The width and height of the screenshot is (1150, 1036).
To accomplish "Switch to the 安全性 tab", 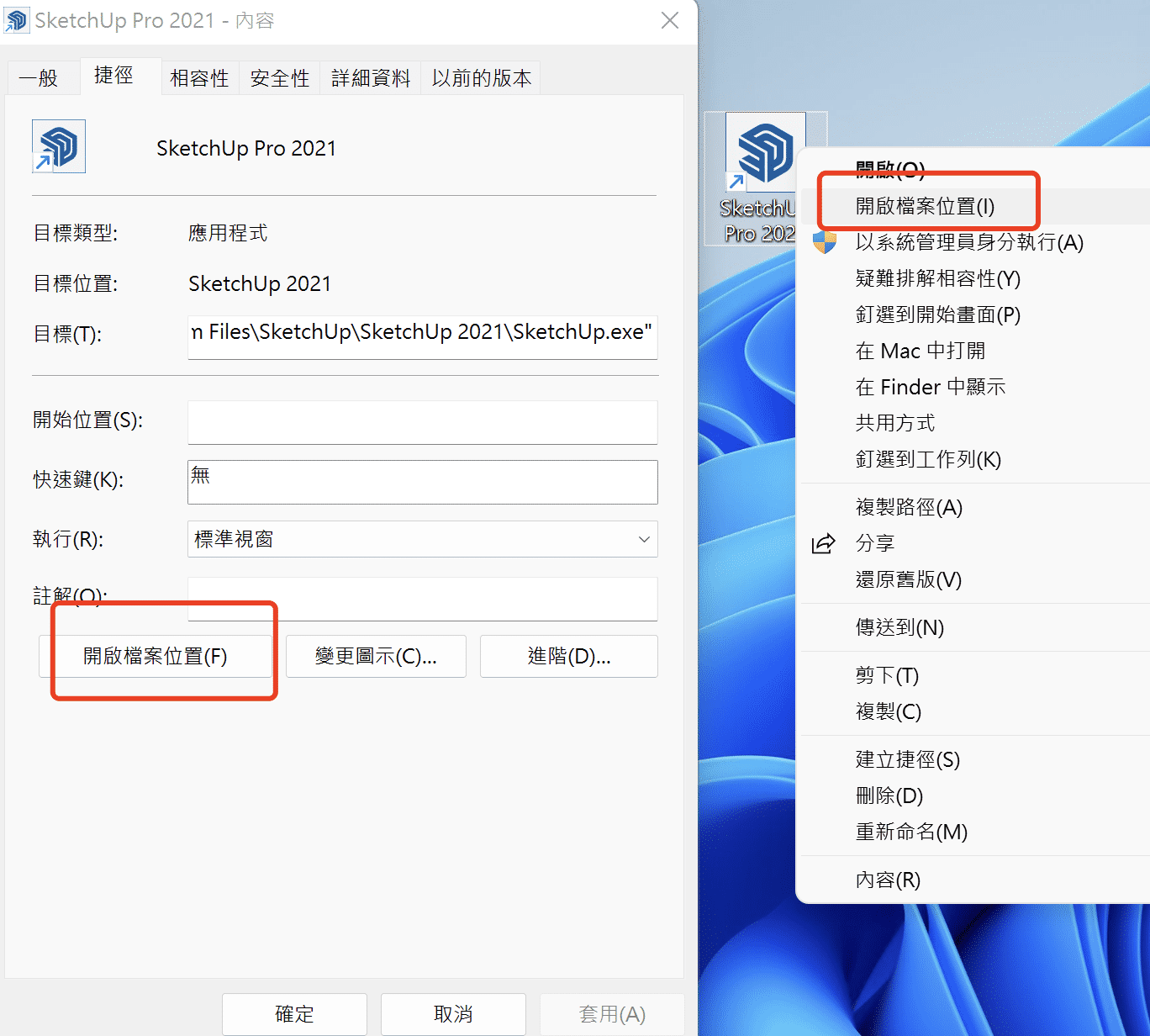I will (280, 78).
